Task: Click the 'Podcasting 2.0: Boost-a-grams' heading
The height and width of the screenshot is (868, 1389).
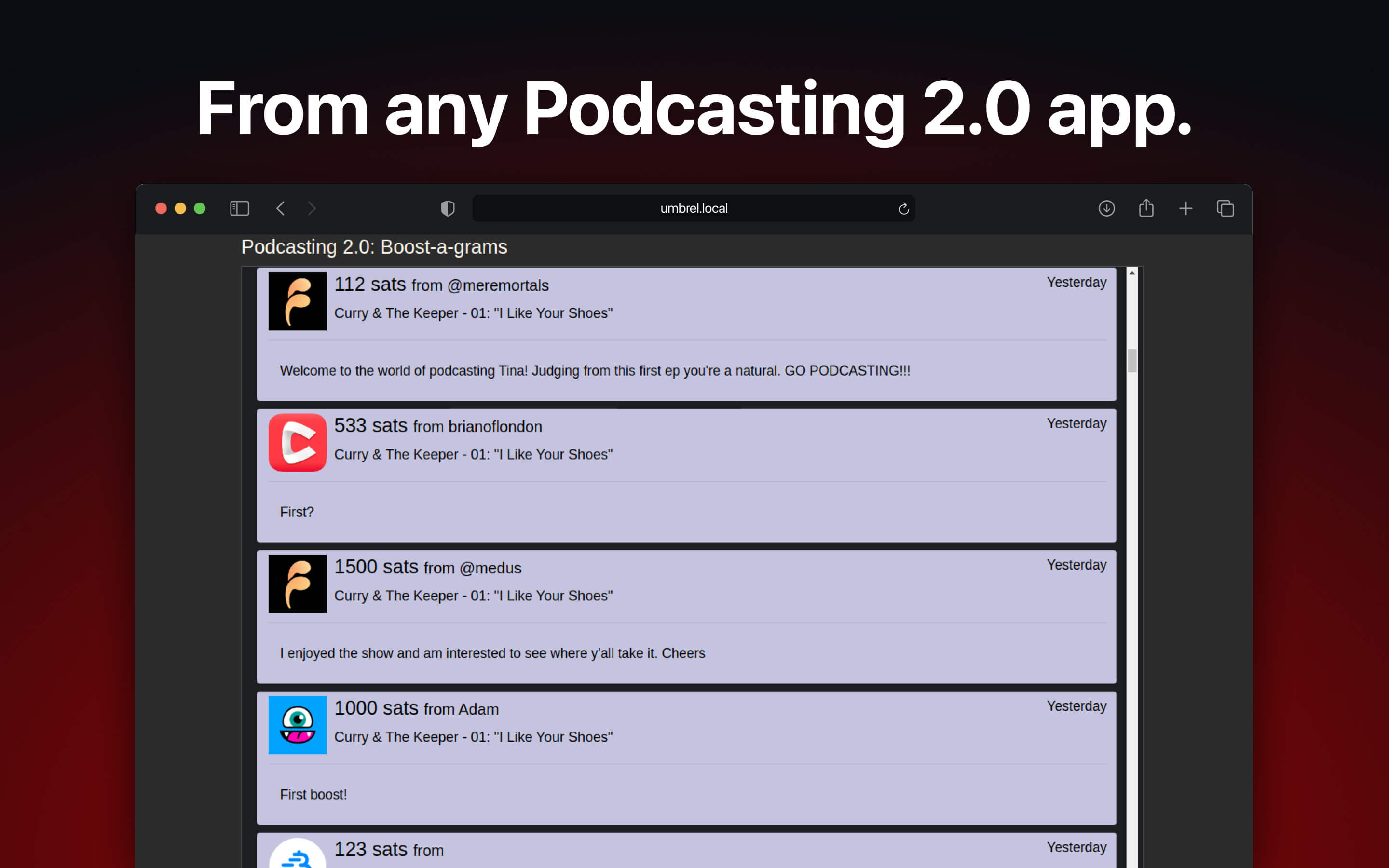Action: (x=374, y=247)
